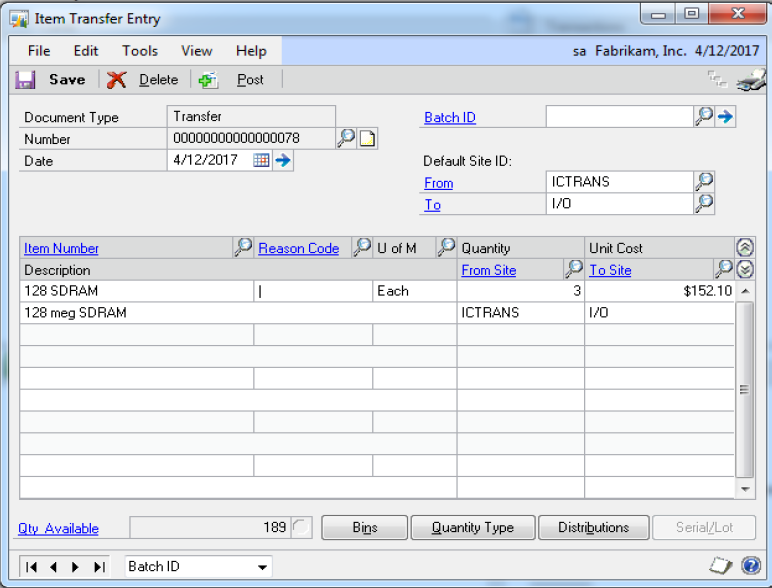Viewport: 772px width, 588px height.
Task: Open the Edit menu
Action: point(86,51)
